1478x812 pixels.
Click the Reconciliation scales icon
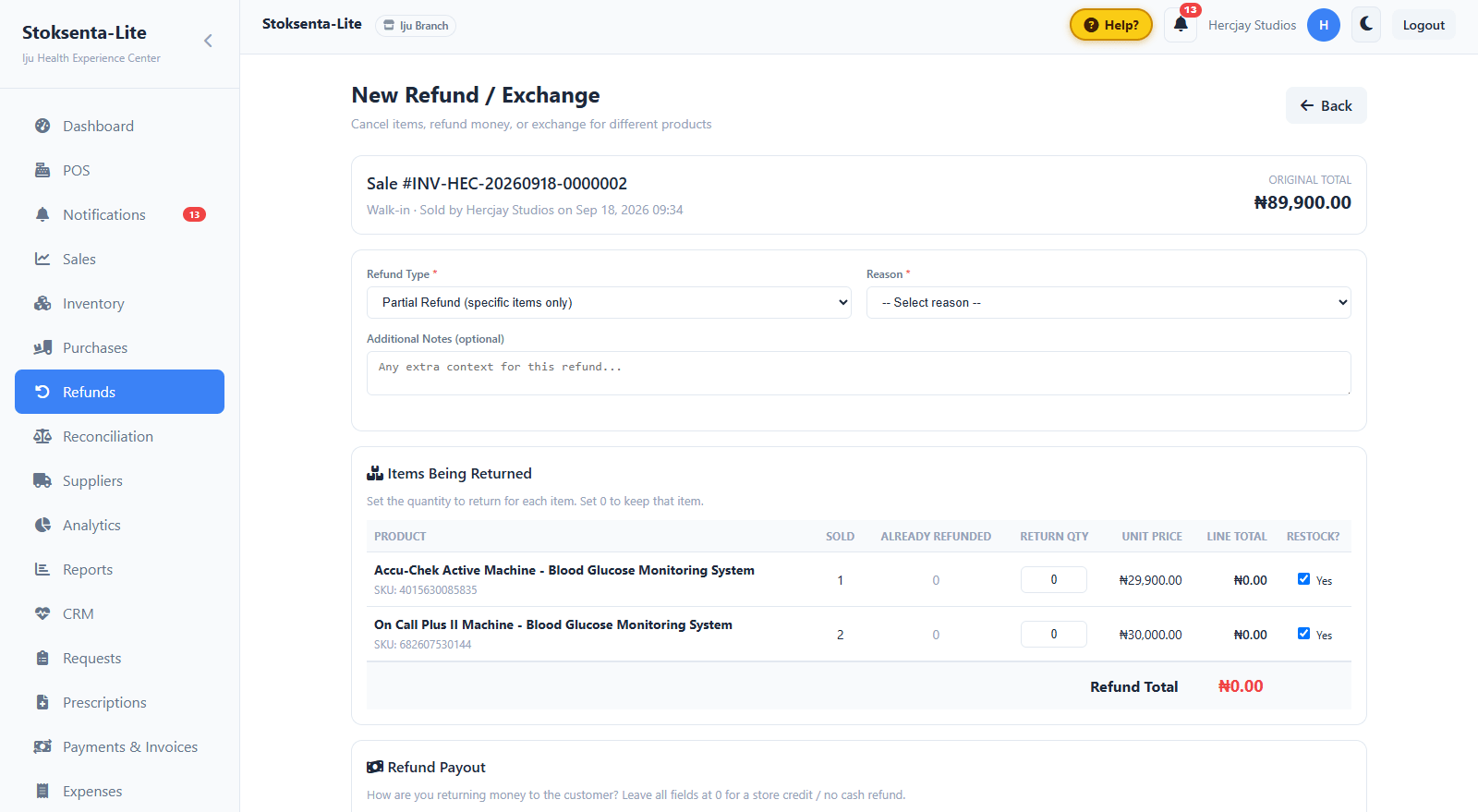(x=42, y=436)
